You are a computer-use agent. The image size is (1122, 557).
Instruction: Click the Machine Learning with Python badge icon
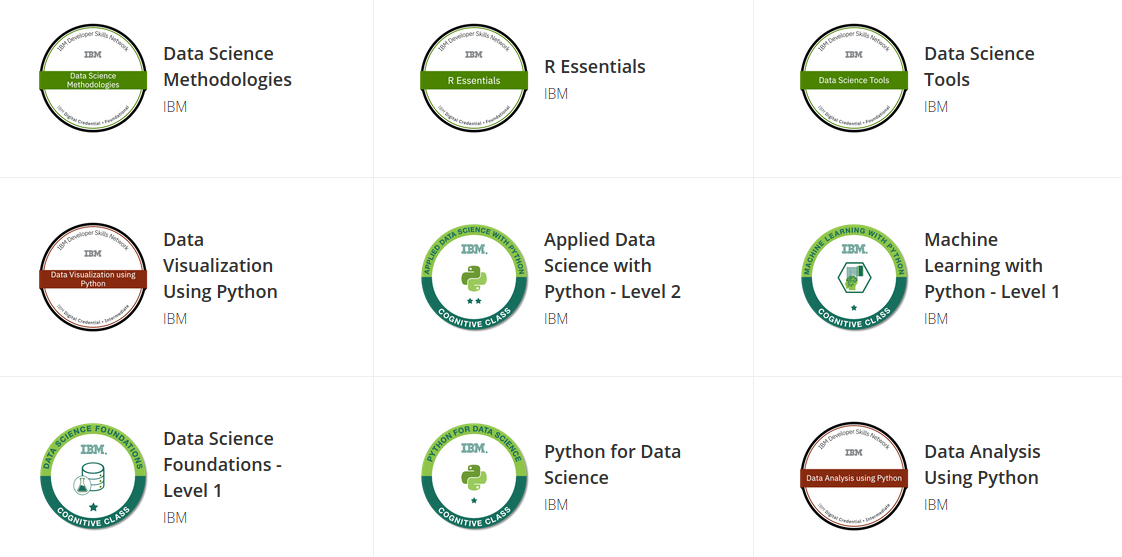854,278
